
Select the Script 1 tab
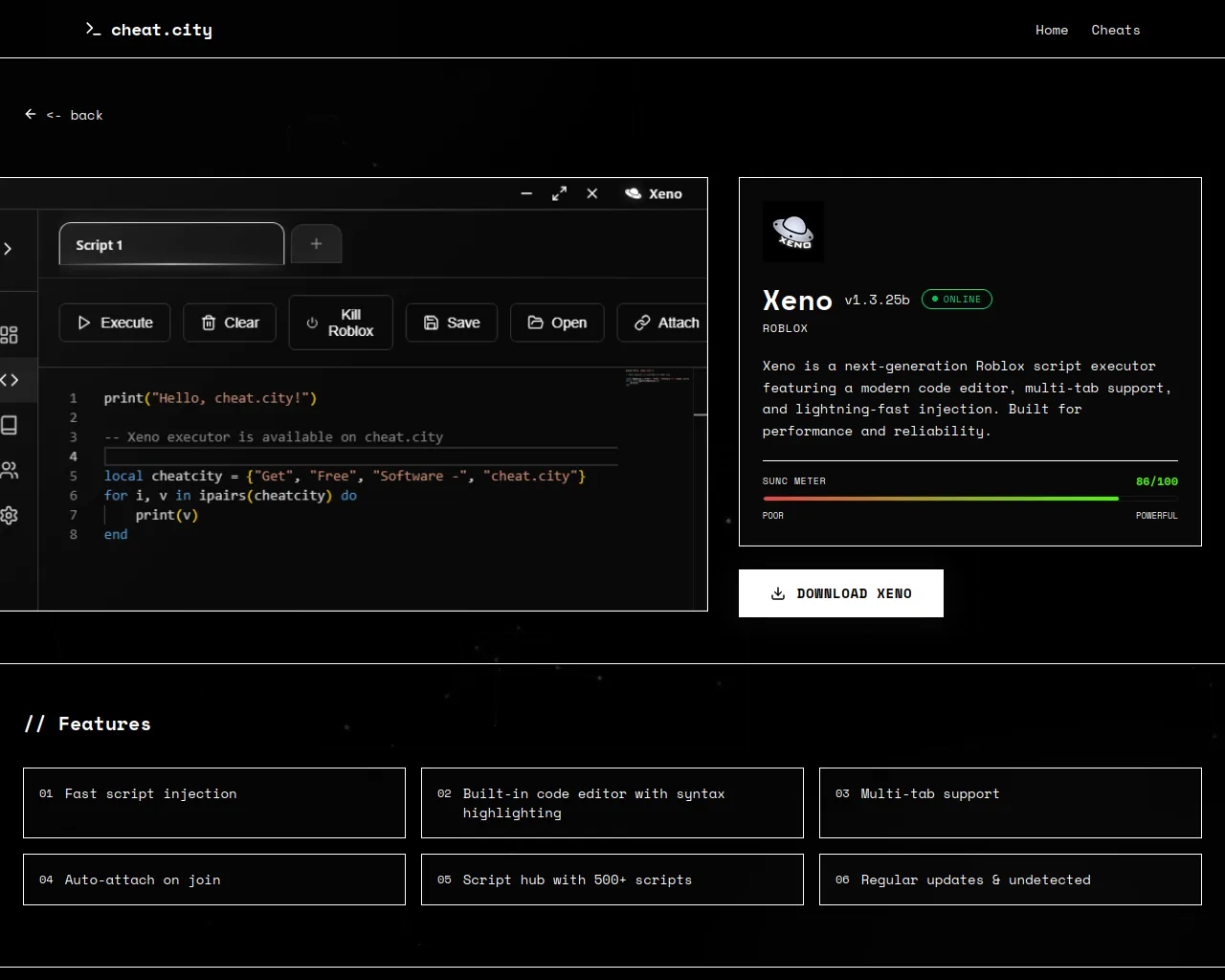tap(171, 244)
